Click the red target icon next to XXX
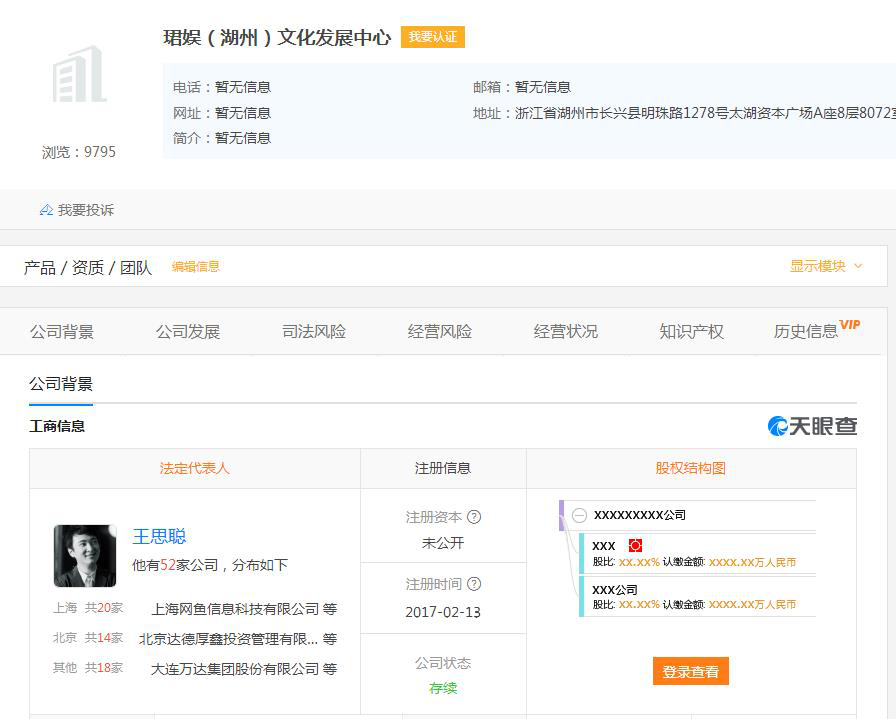Screen dimensions: 896x719 pos(635,545)
